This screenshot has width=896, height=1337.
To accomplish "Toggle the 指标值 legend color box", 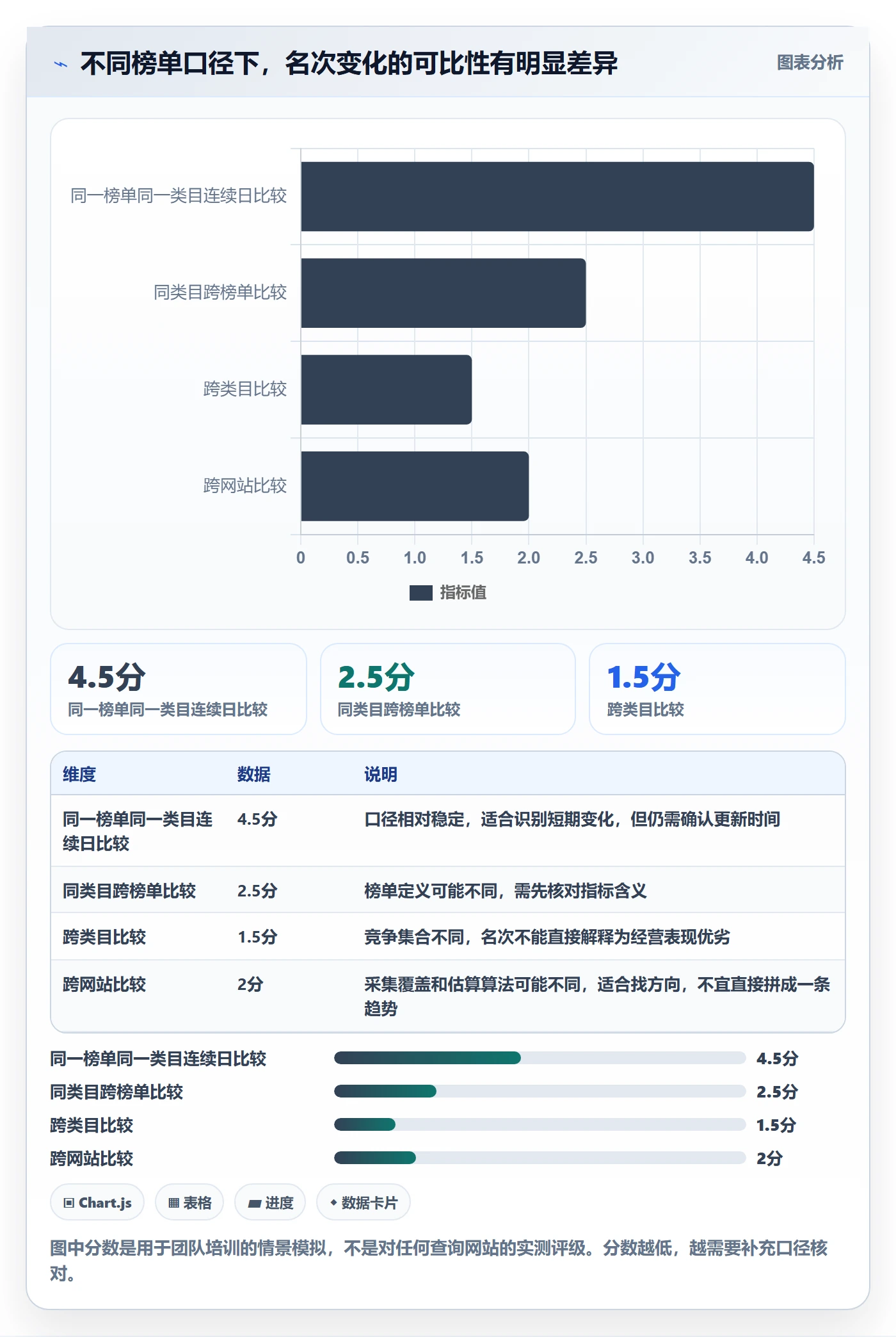I will coord(420,593).
